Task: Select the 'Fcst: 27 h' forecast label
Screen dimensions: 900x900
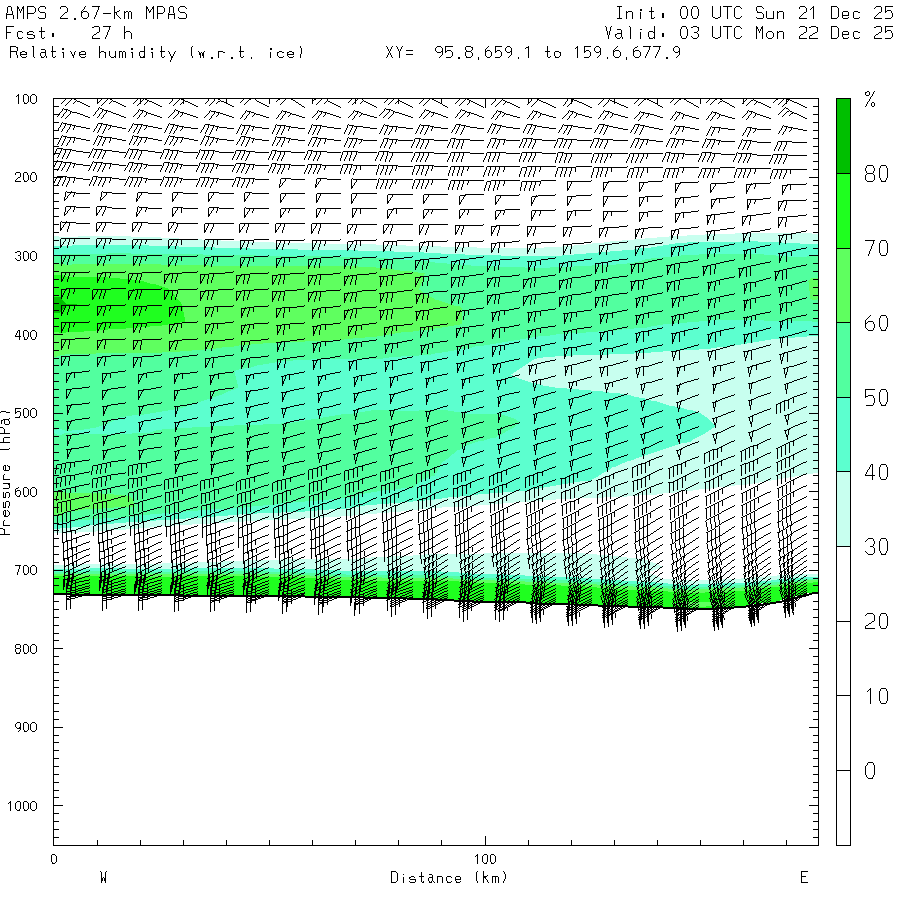Action: [x=69, y=33]
